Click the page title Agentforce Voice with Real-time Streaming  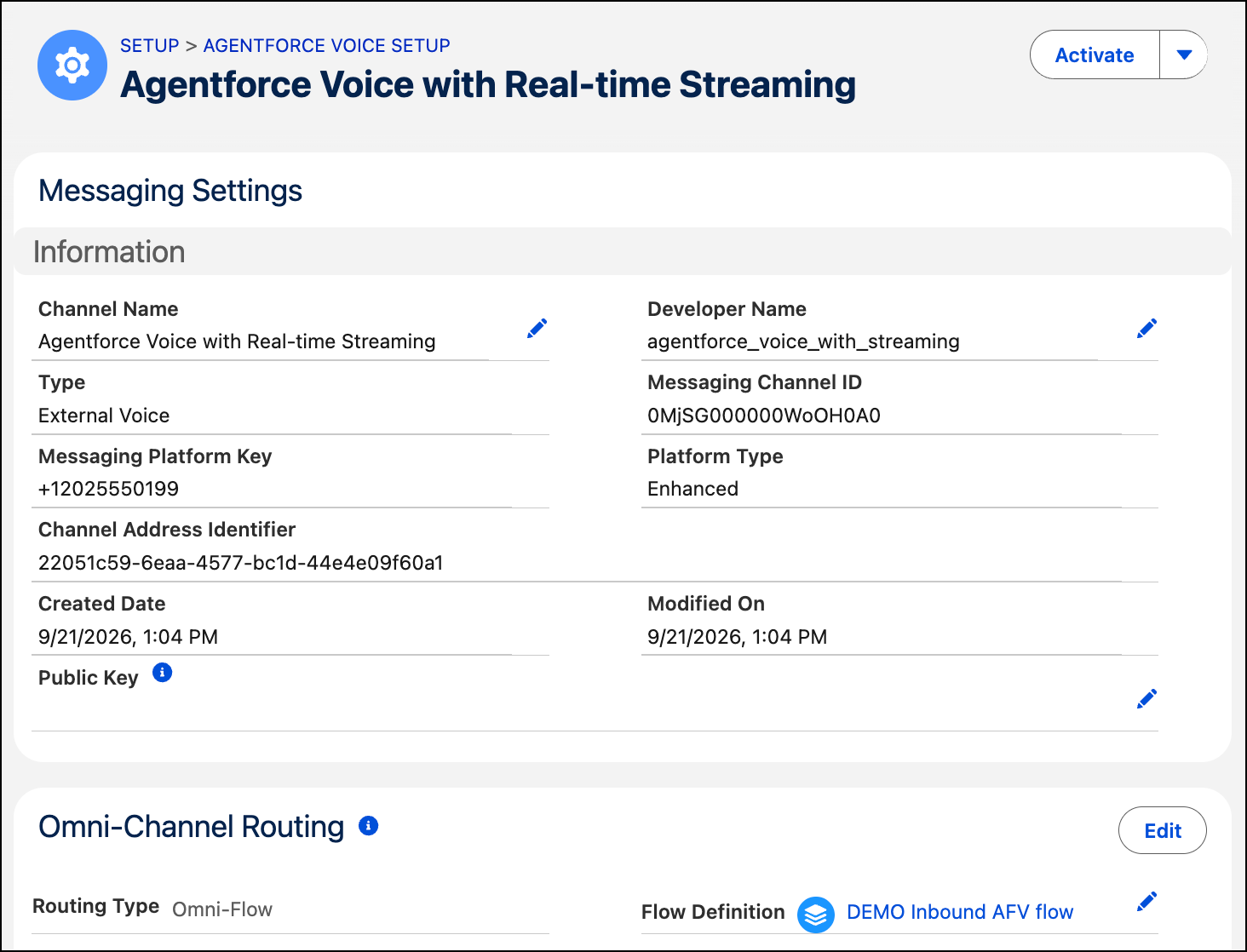488,84
